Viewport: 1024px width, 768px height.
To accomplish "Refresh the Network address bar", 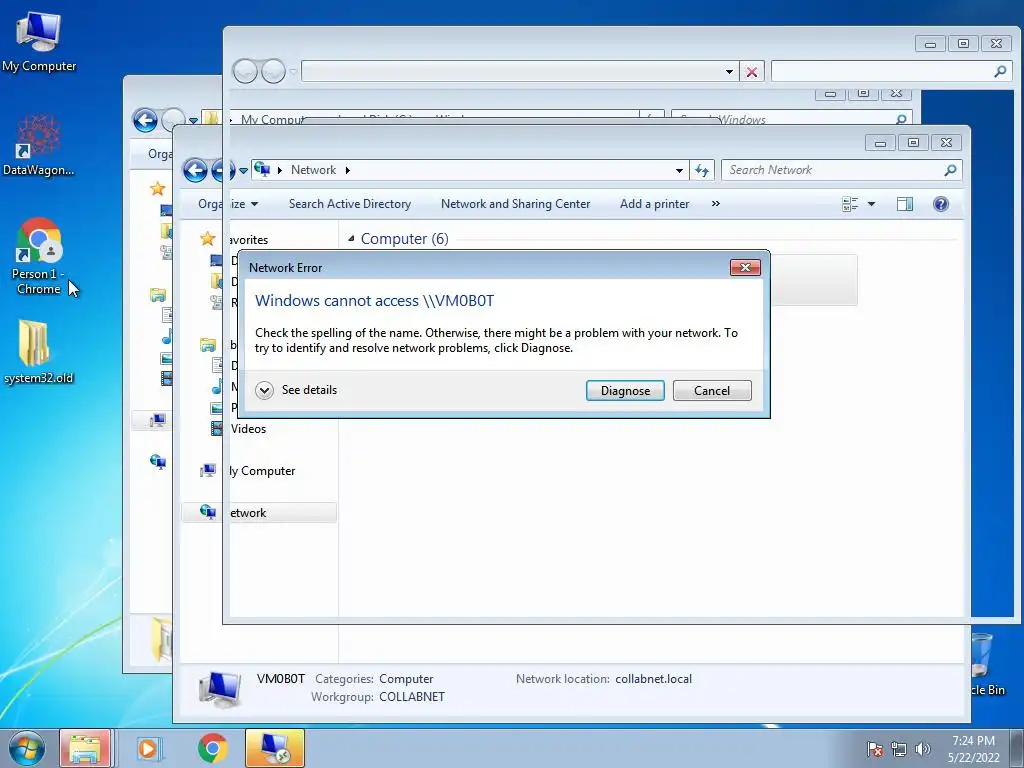I will [702, 170].
